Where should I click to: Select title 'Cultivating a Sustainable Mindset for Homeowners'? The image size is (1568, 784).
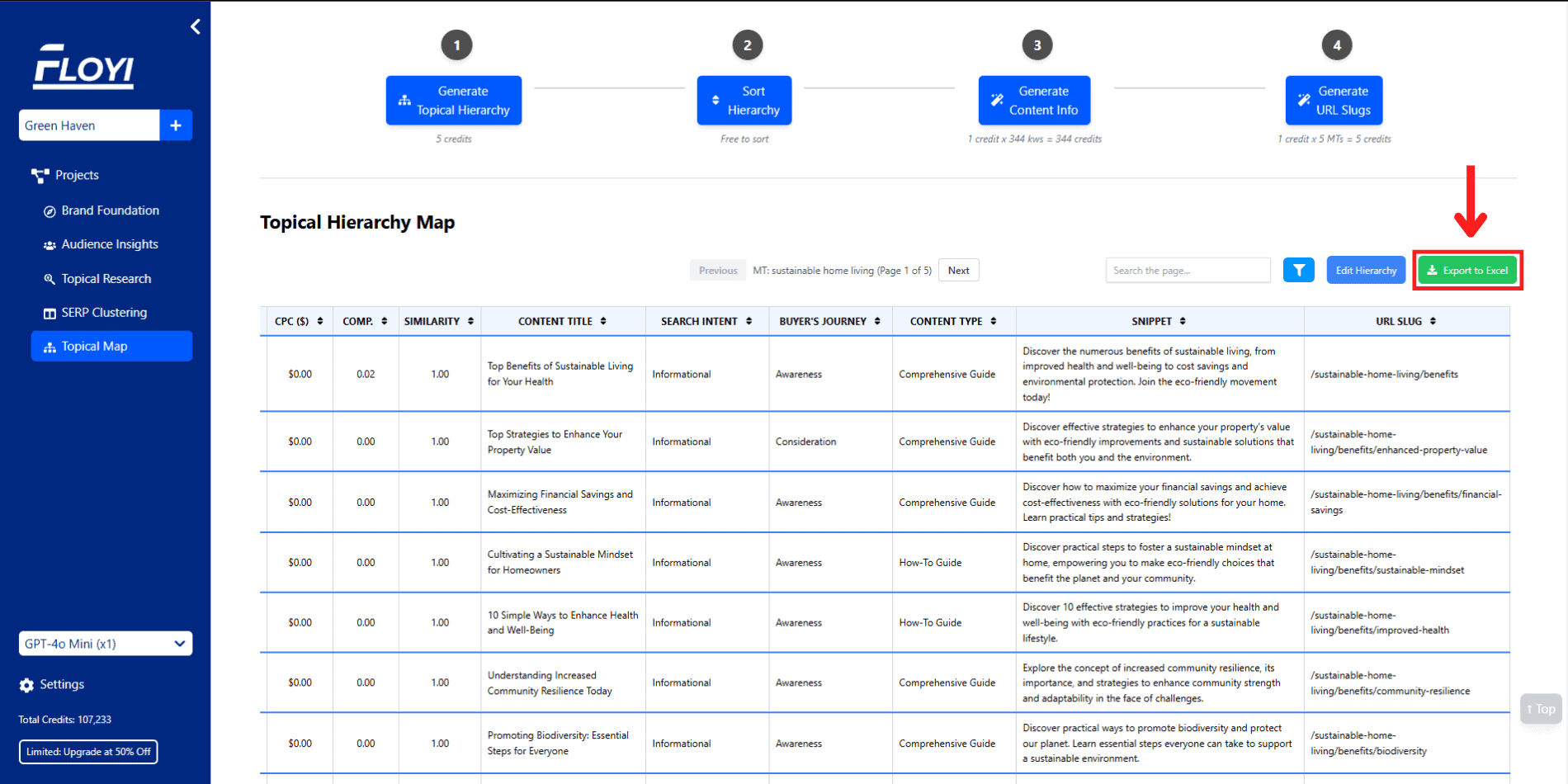click(560, 563)
